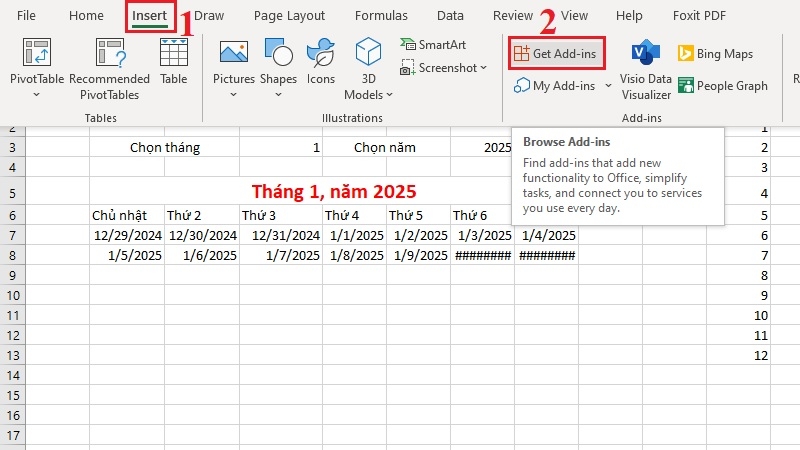
Task: Select the 'Chọn năm' cell
Action: tap(387, 147)
